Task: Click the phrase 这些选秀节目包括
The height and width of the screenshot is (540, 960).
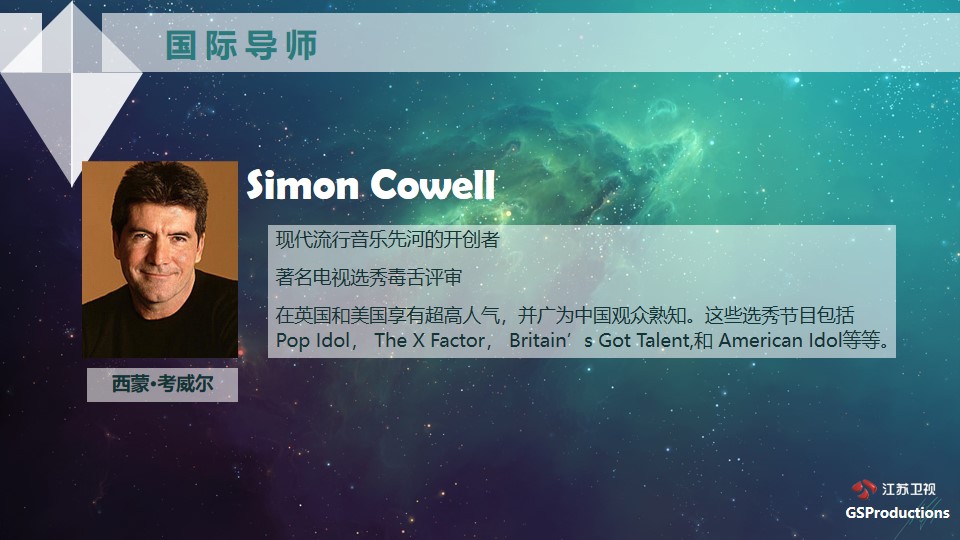Action: (x=779, y=315)
